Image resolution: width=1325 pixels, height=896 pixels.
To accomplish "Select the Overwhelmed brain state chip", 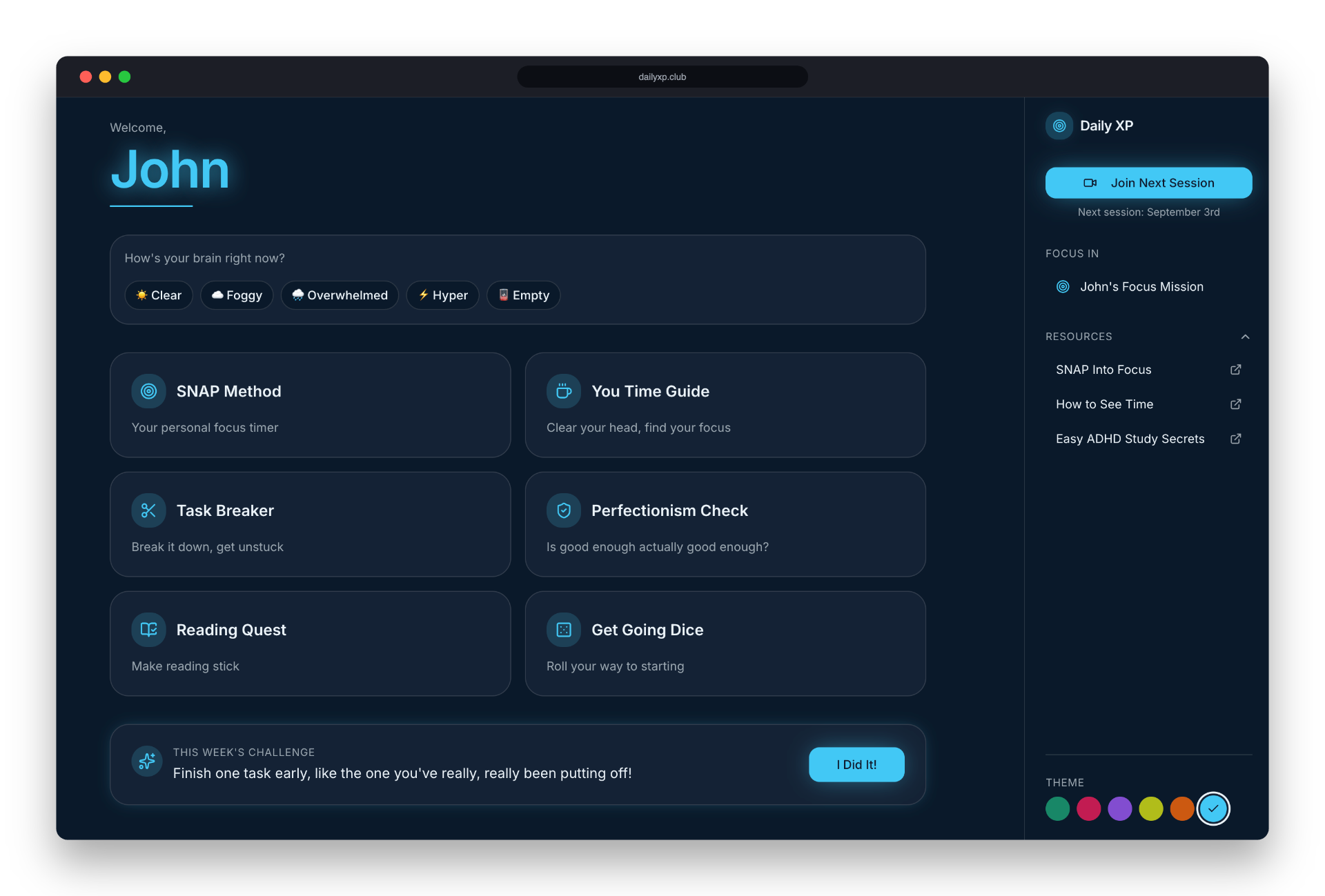I will click(340, 295).
